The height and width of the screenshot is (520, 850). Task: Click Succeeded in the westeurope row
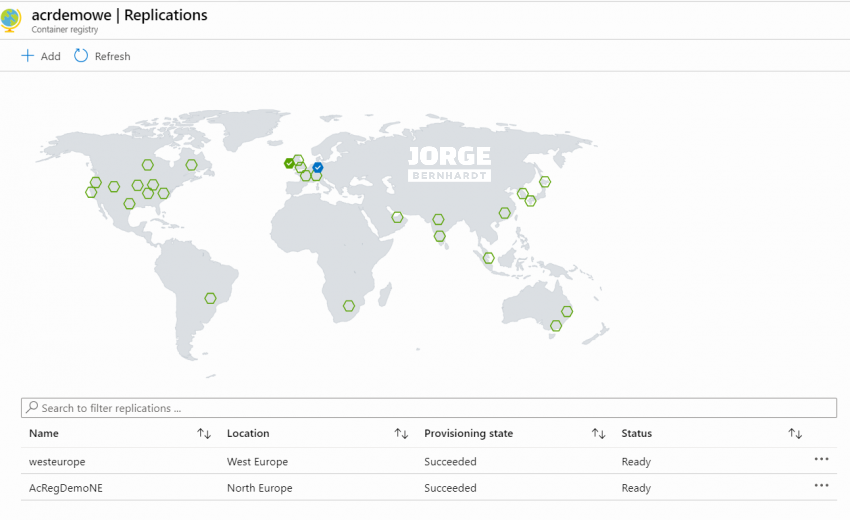tap(450, 462)
